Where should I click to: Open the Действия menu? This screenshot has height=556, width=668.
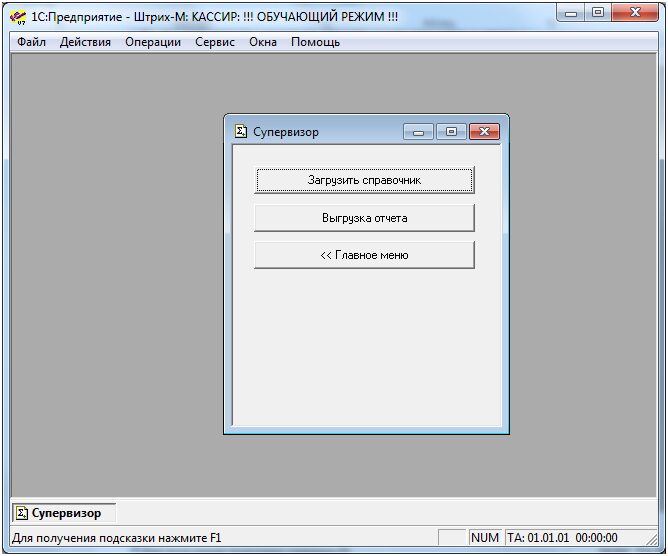pyautogui.click(x=85, y=42)
